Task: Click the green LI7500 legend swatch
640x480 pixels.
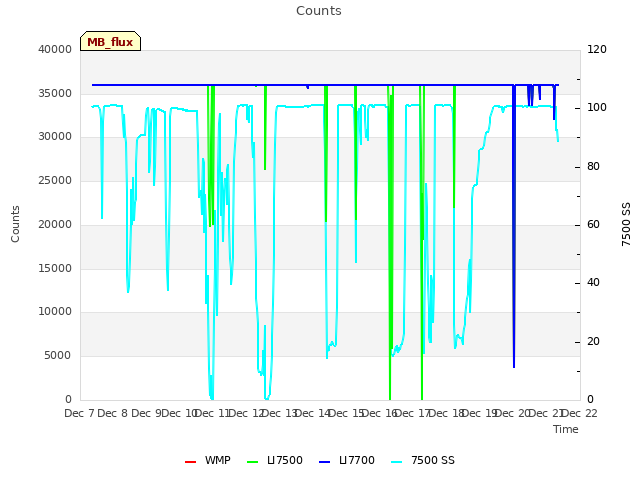Action: point(253,462)
